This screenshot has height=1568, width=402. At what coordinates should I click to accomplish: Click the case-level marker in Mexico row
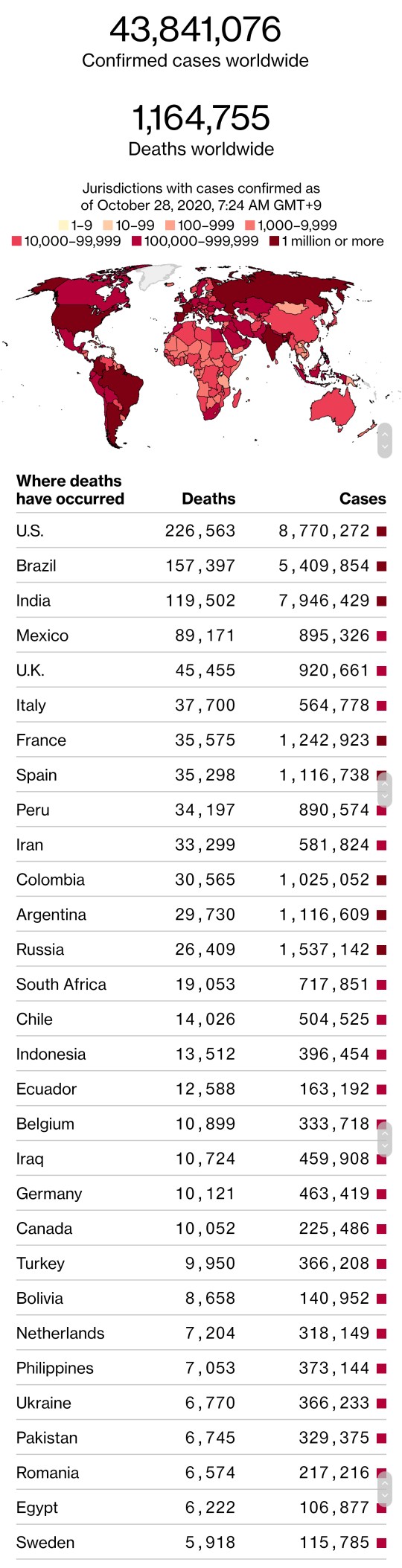(382, 636)
